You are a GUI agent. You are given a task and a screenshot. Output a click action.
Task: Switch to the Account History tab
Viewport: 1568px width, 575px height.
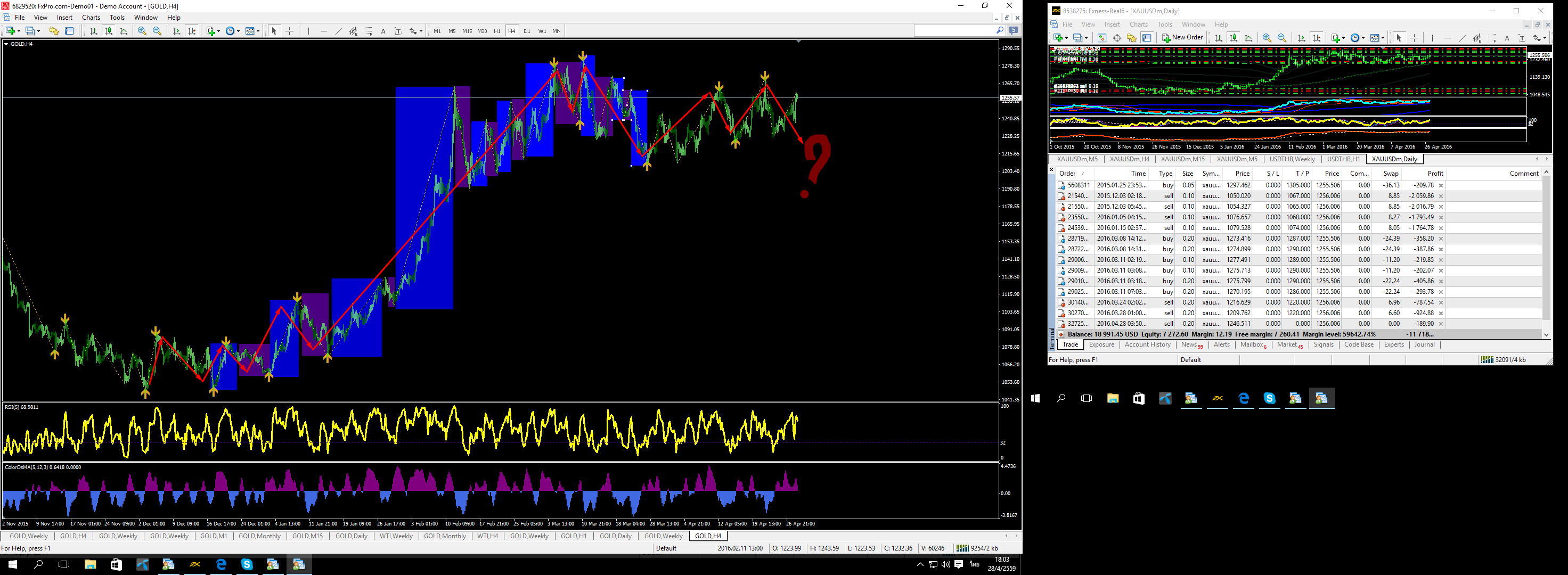(x=1147, y=345)
